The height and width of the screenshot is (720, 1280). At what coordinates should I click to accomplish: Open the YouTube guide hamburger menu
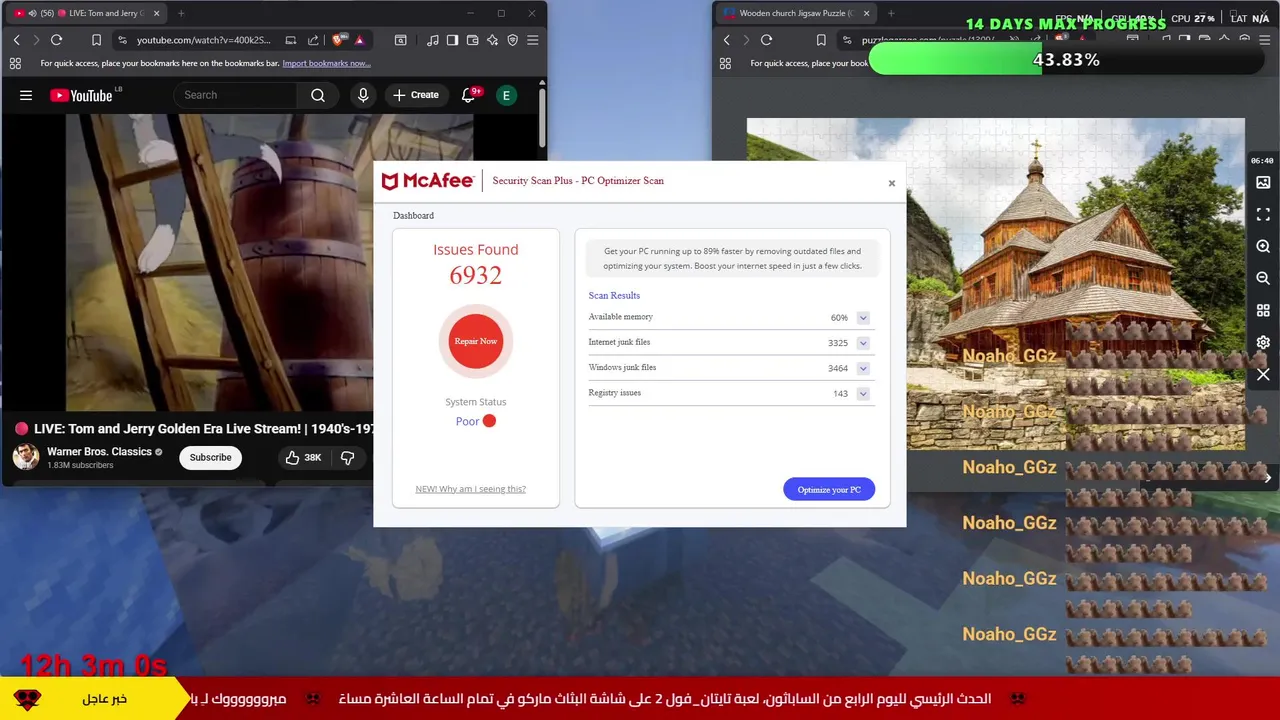tap(26, 95)
